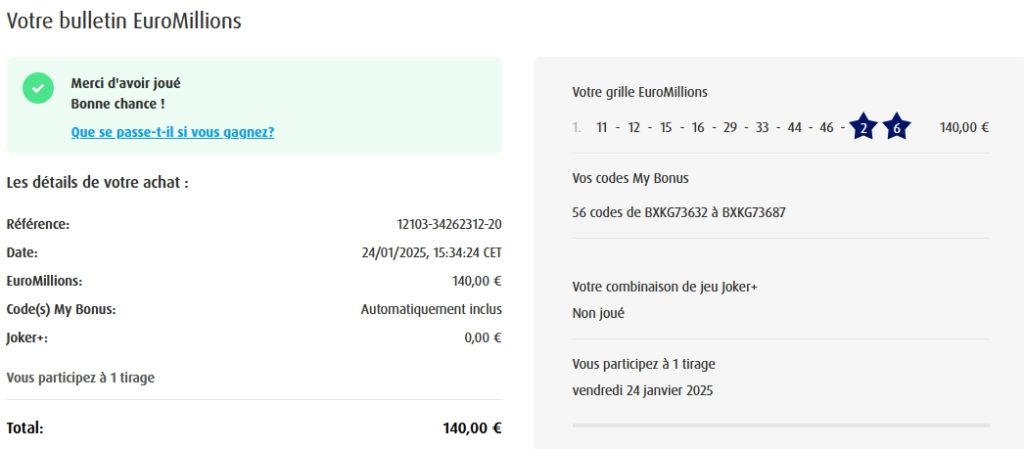Click the star icon with number 2
Screen dimensions: 1024x449
[863, 128]
